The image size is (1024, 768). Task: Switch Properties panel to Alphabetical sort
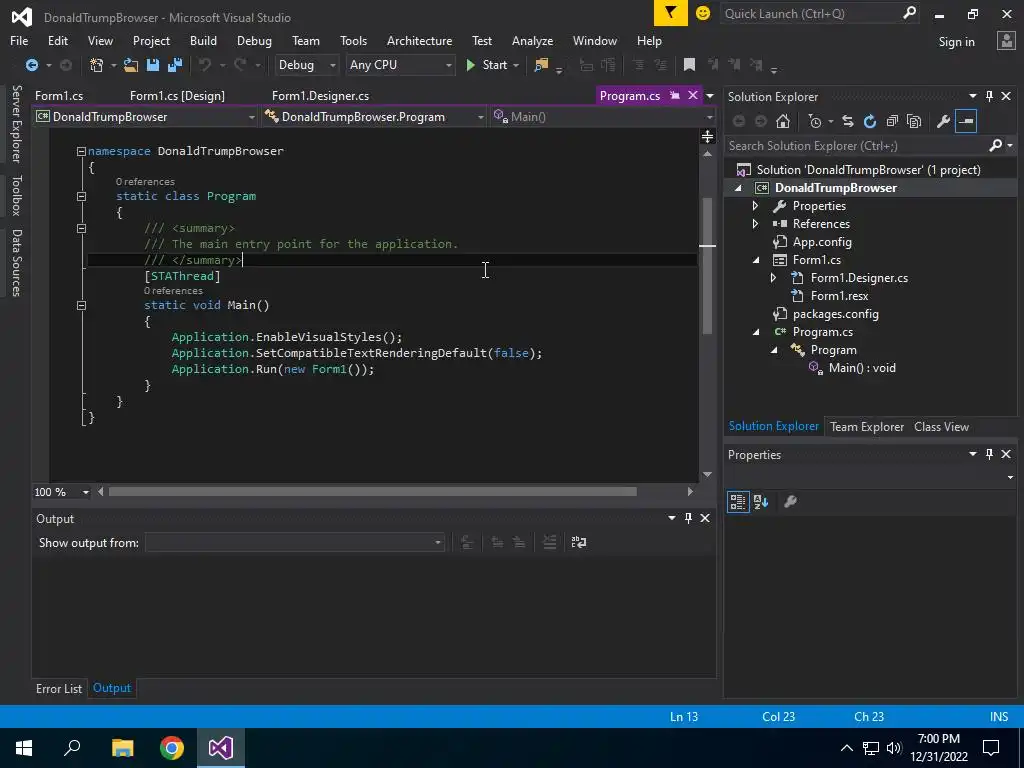761,502
